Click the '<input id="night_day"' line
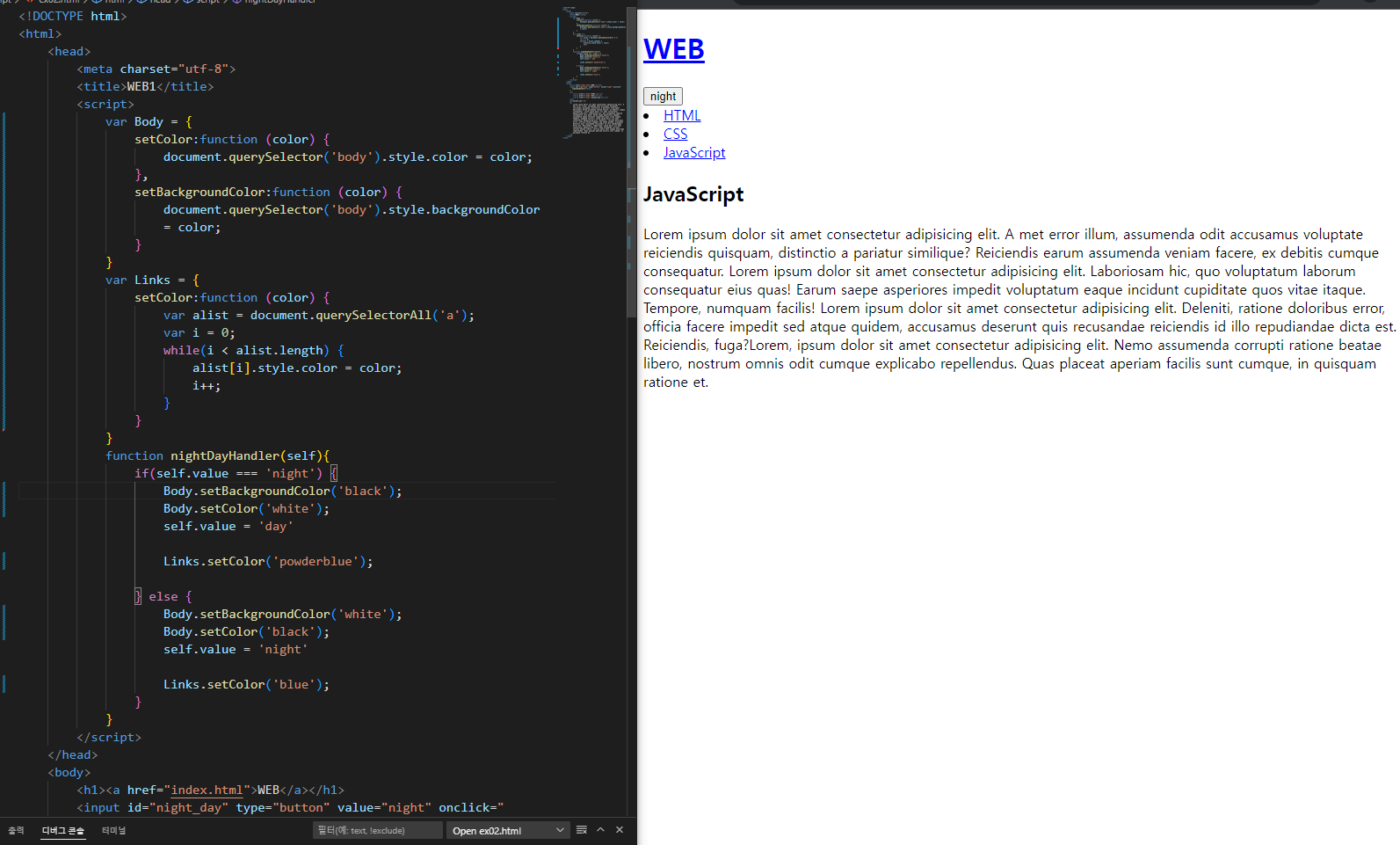Screen dimensions: 1400x845 tap(290, 807)
